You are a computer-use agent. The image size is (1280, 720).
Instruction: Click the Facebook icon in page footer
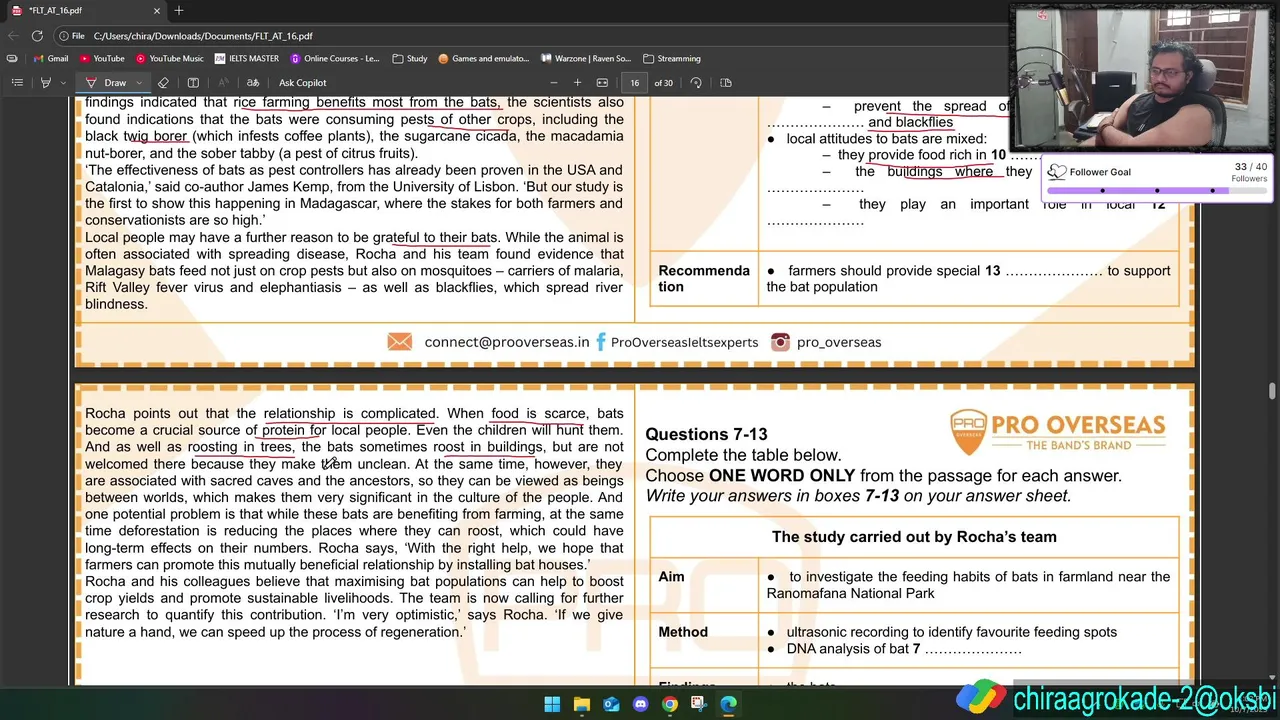point(601,342)
